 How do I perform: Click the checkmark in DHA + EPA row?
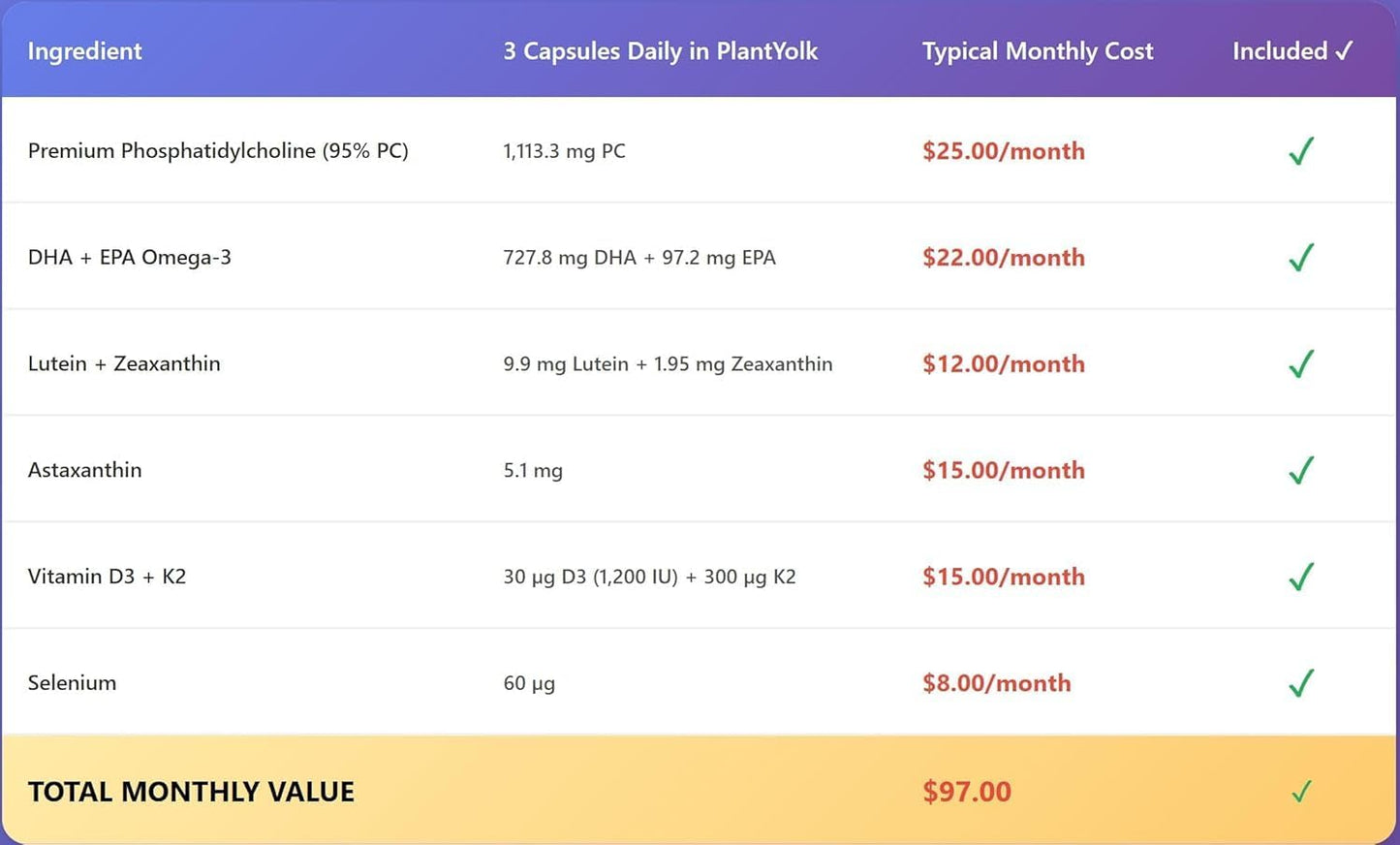[1301, 258]
